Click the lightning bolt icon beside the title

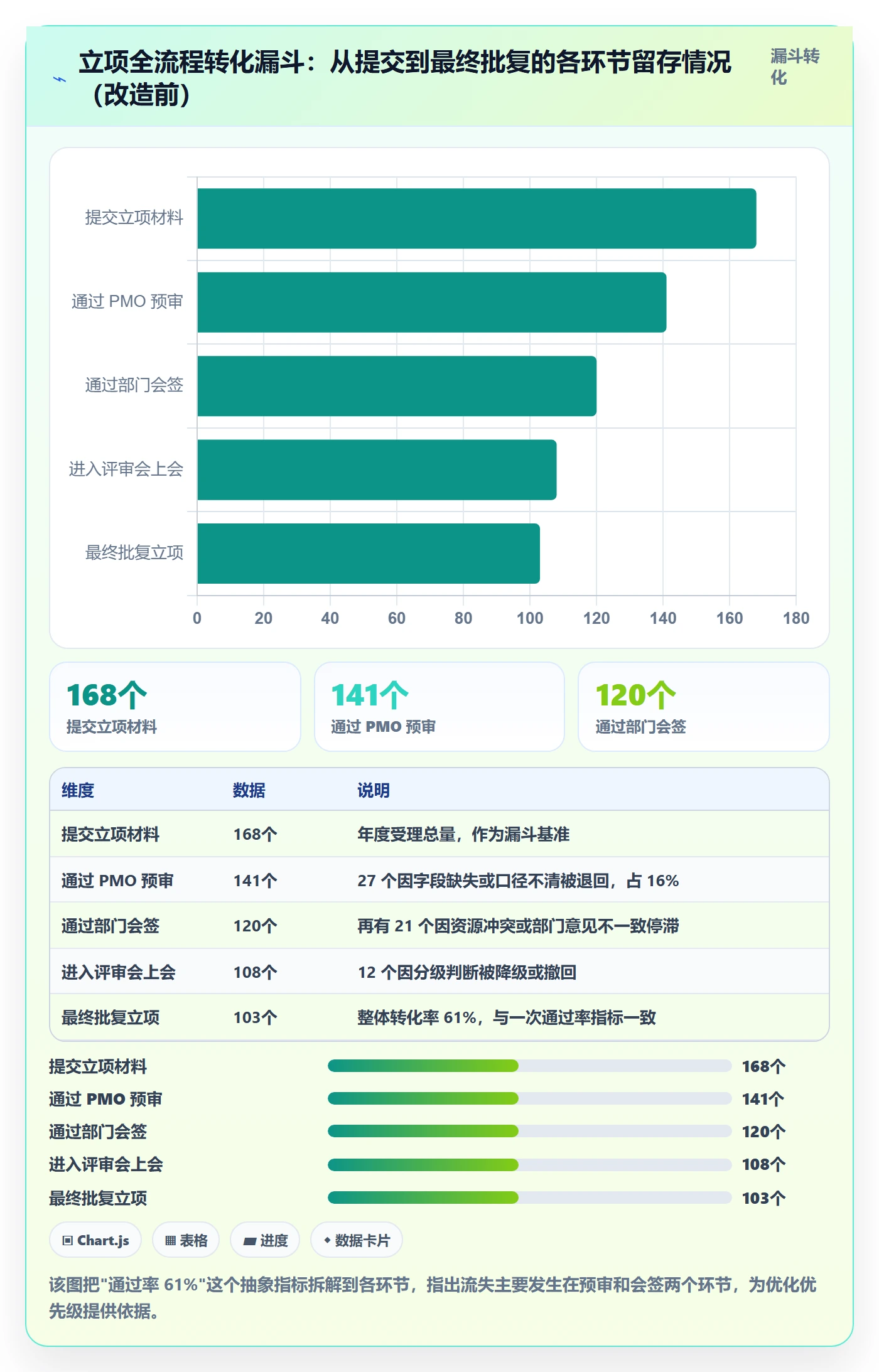[60, 80]
